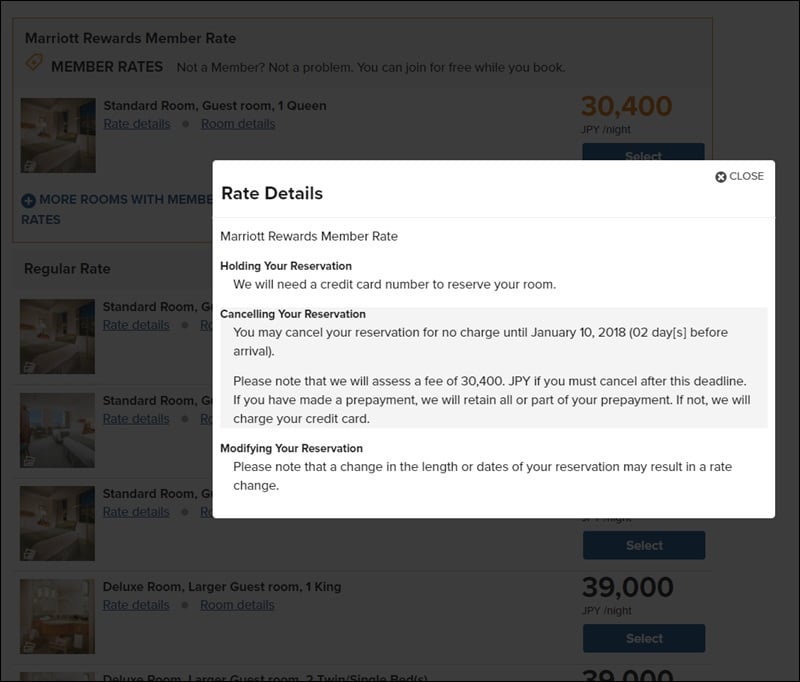
Task: Open Room details for Deluxe Room 1 King
Action: [237, 605]
